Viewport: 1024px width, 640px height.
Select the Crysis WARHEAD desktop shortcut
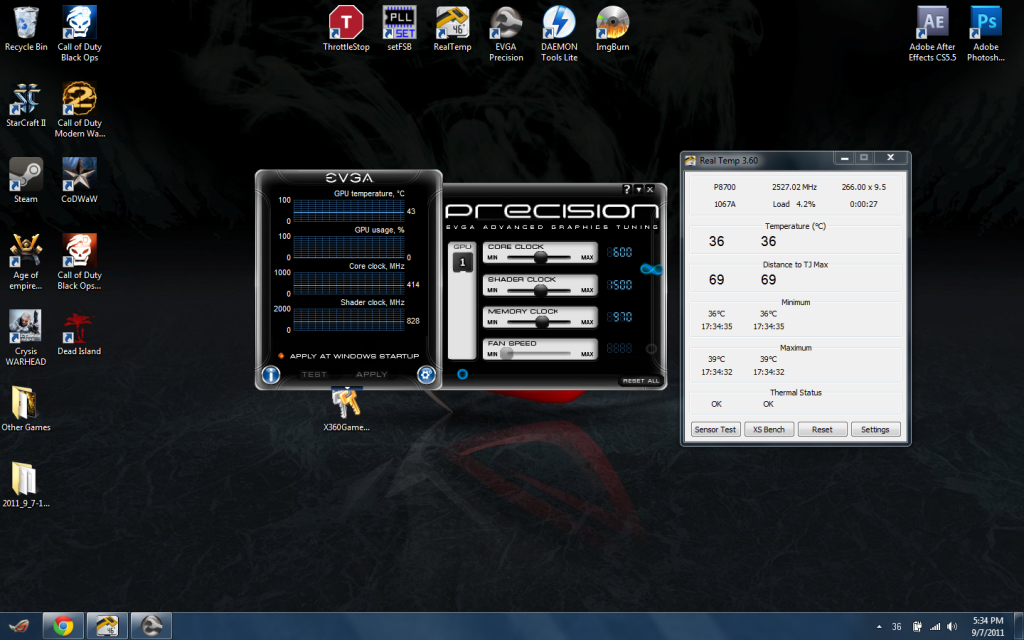point(26,338)
